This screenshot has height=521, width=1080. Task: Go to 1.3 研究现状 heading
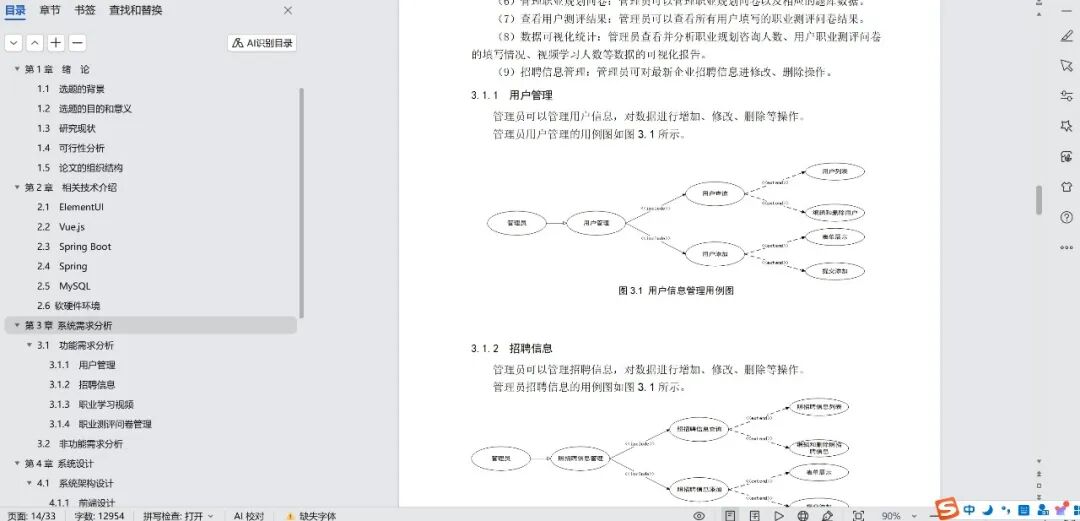(x=66, y=128)
